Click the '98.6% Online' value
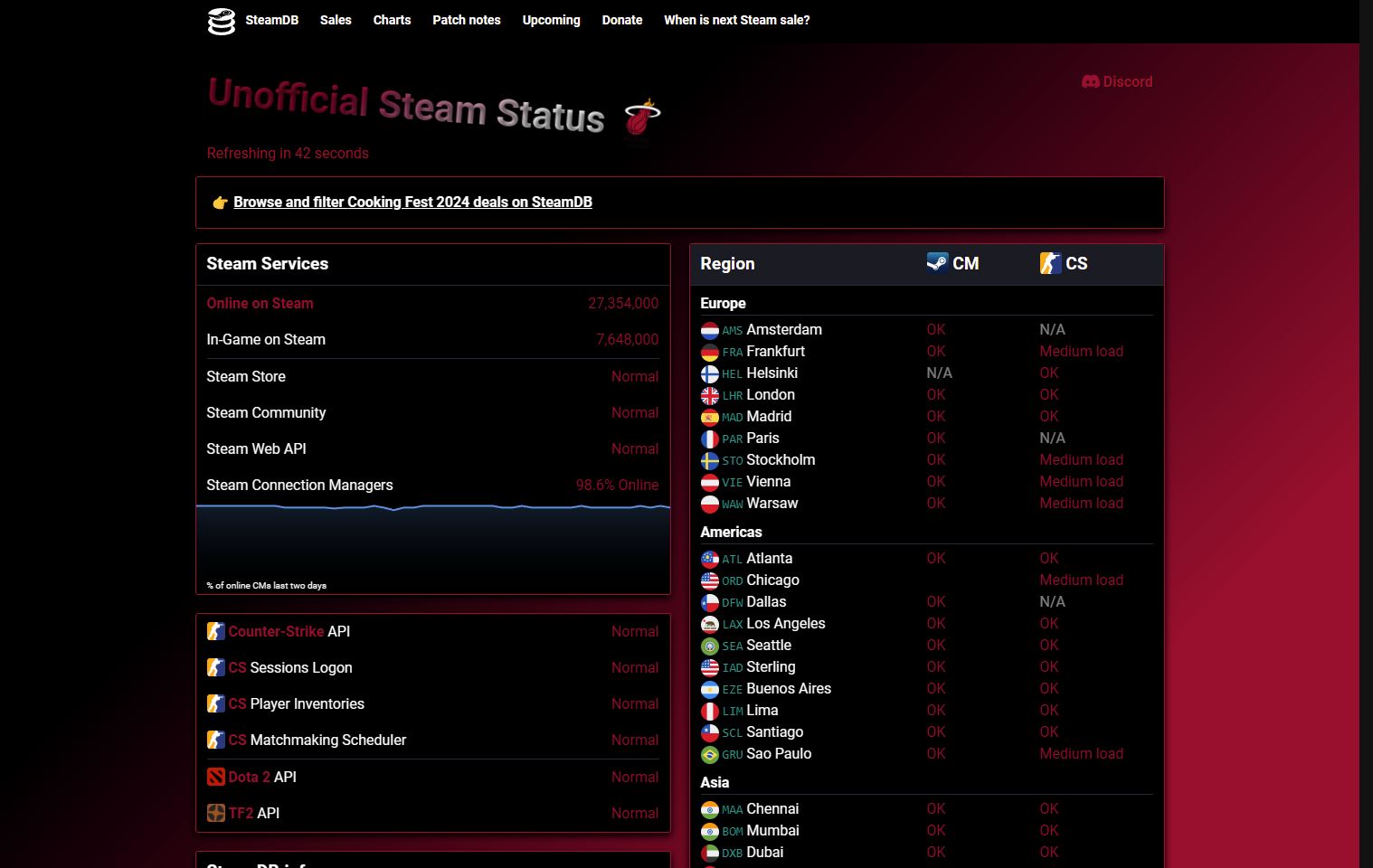The image size is (1373, 868). tap(617, 486)
